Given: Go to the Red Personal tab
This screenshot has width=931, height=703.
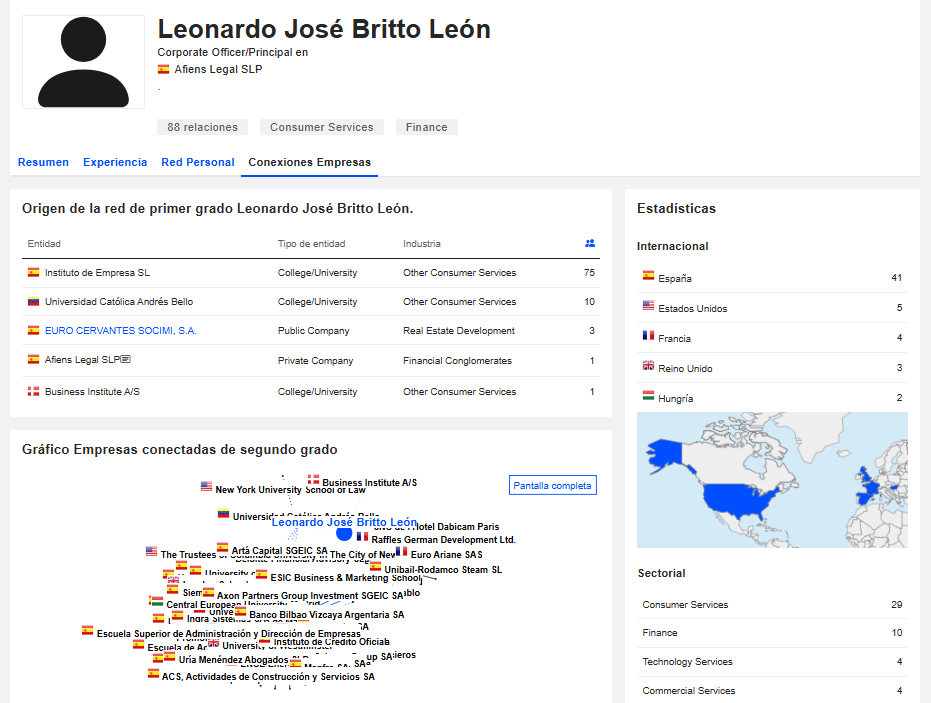Looking at the screenshot, I should coord(198,162).
